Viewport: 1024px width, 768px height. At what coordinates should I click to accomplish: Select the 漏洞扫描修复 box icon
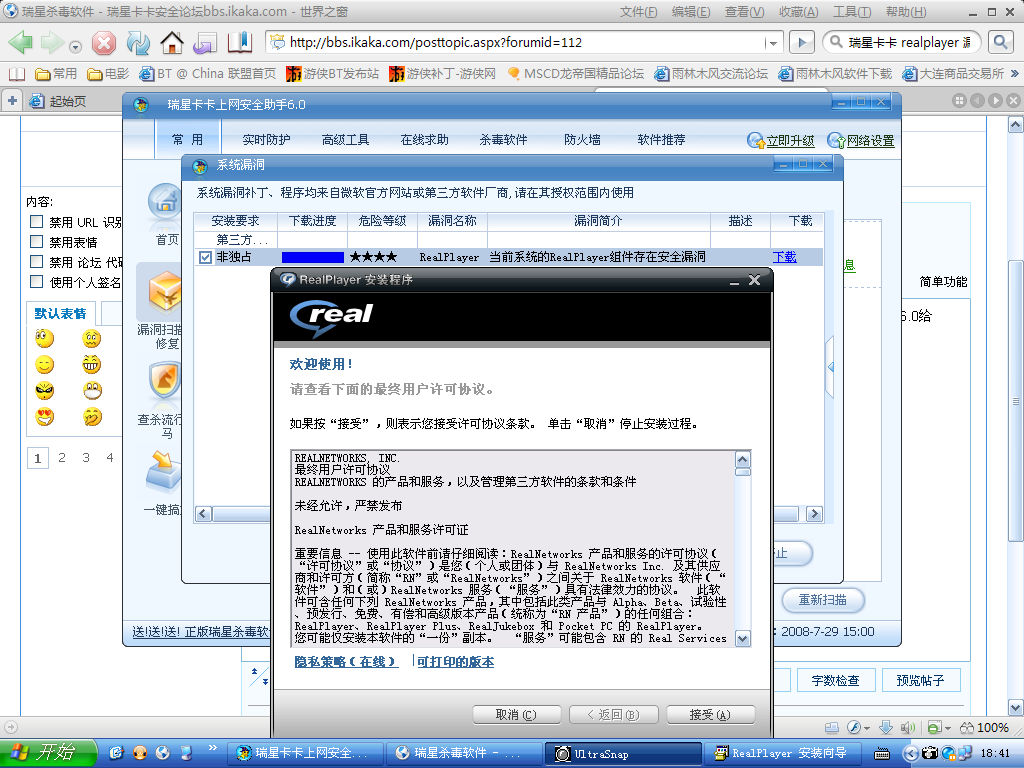coord(165,291)
